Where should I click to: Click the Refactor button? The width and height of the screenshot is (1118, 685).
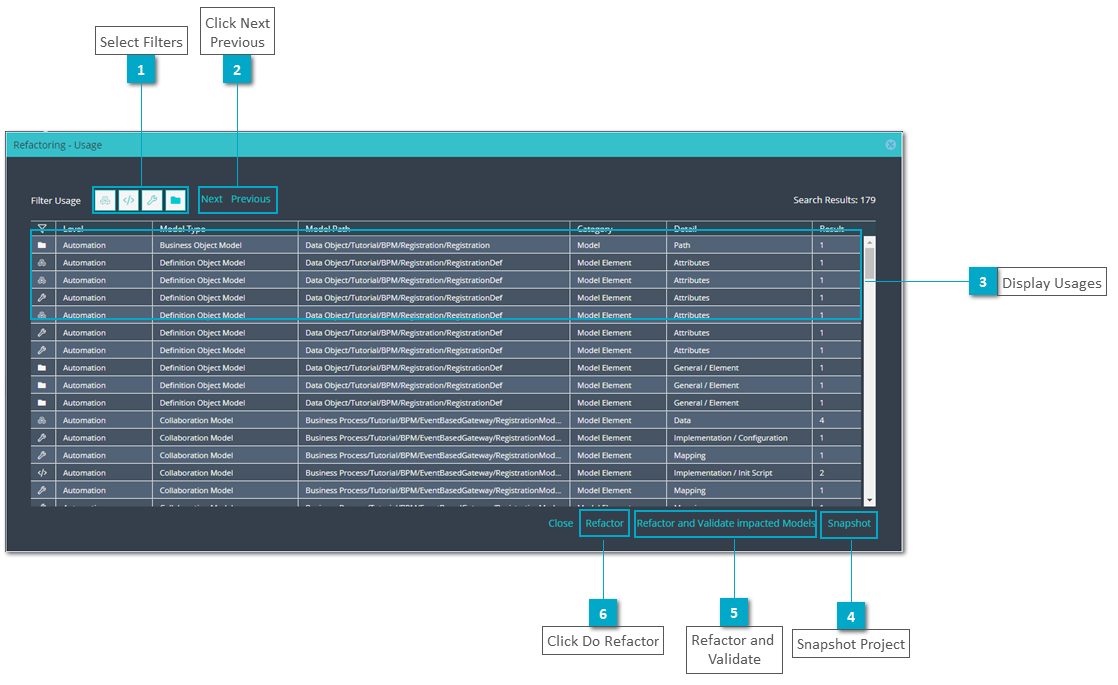604,523
